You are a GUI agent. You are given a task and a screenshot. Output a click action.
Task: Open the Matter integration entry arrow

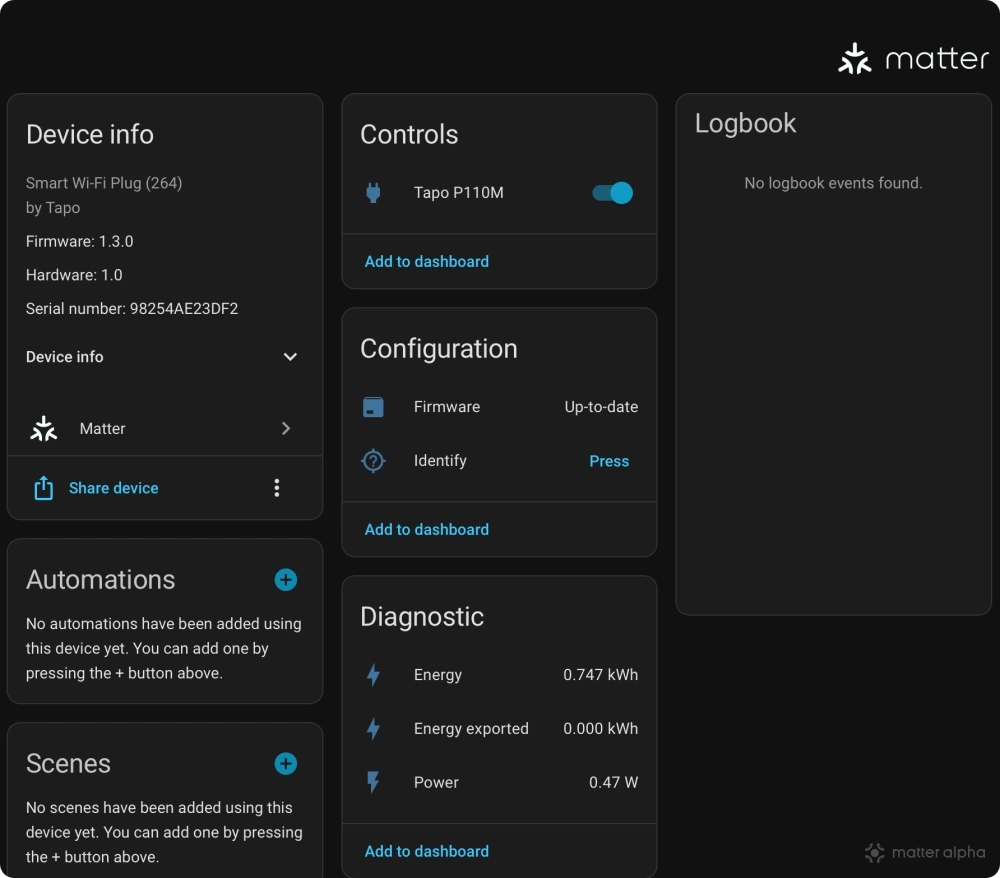[286, 429]
